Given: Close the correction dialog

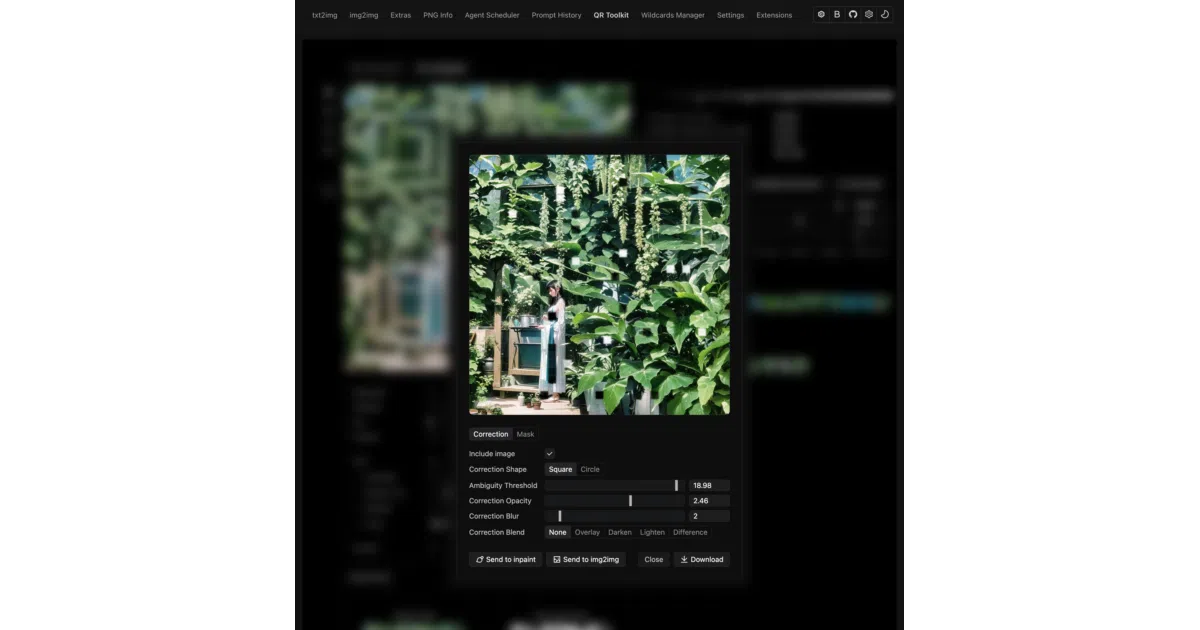Looking at the screenshot, I should 654,559.
